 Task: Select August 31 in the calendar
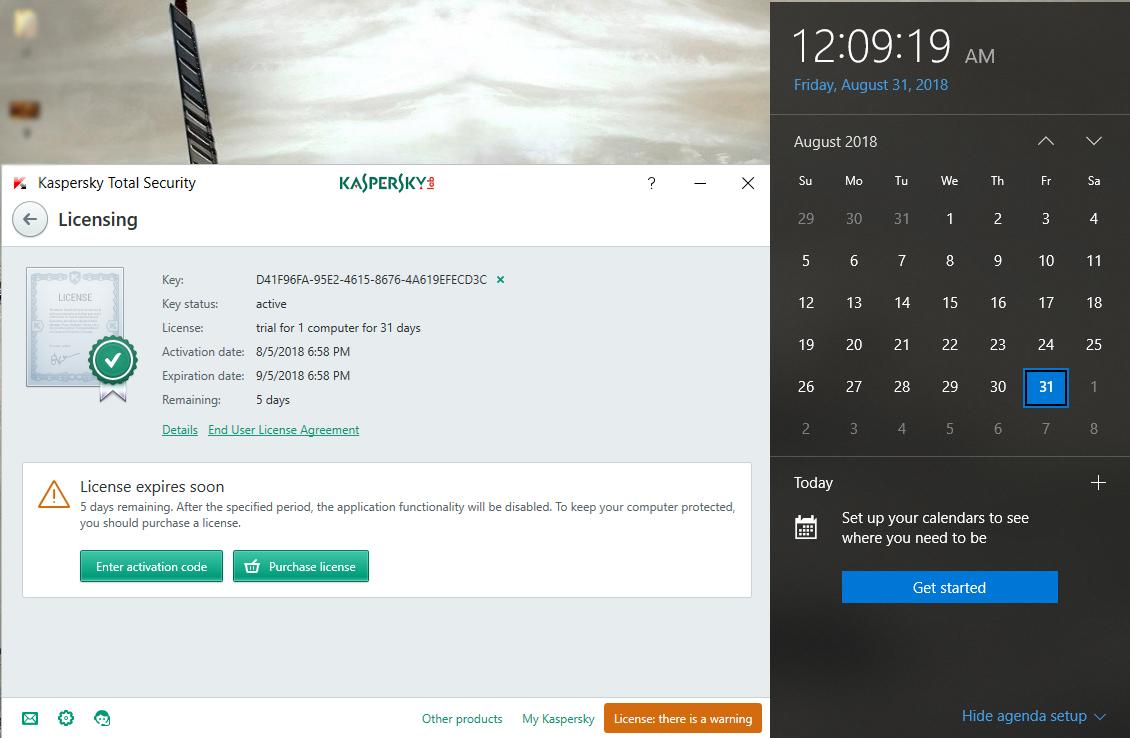1046,387
